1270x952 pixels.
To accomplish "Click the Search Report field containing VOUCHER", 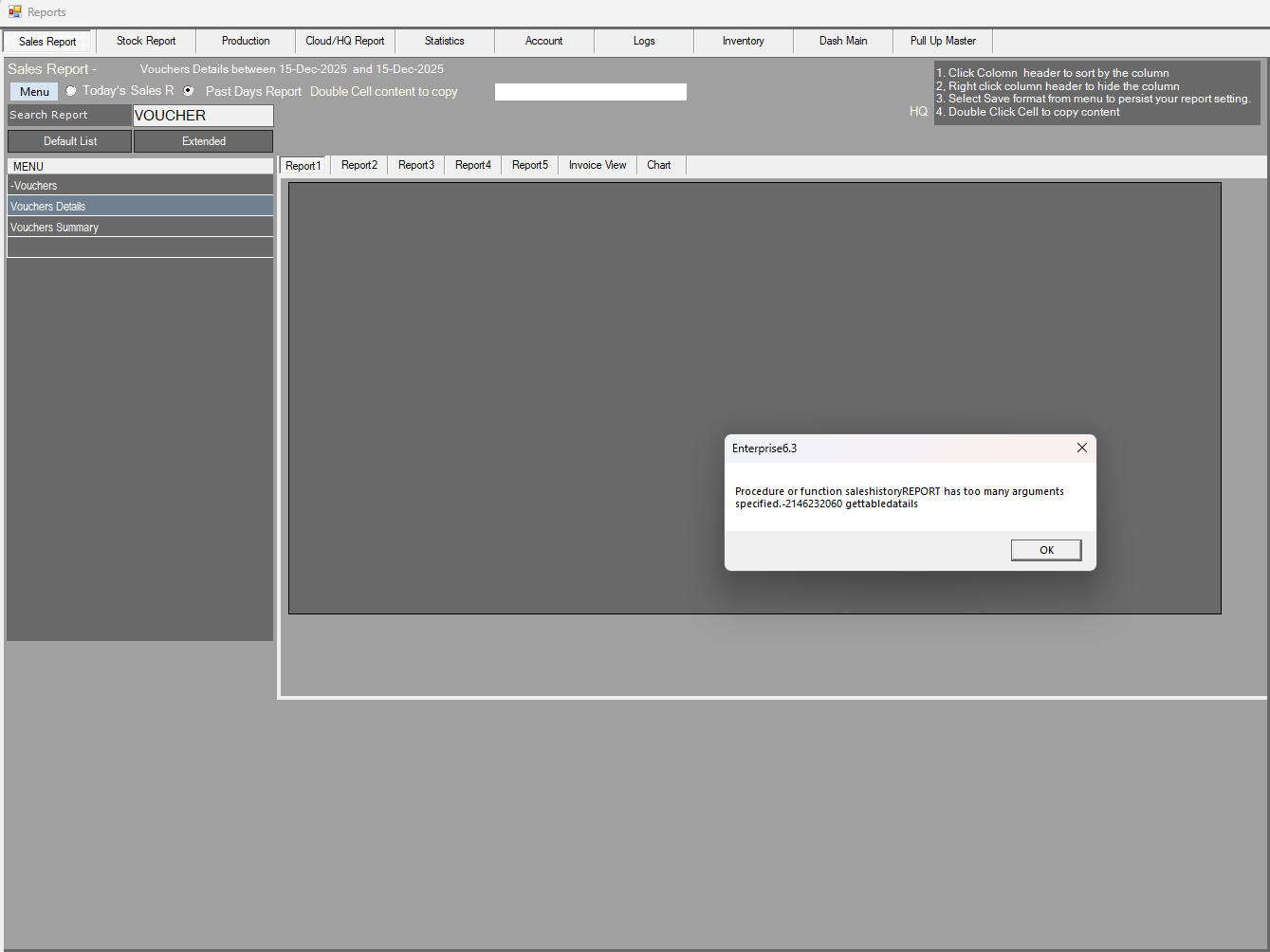I will pyautogui.click(x=203, y=116).
